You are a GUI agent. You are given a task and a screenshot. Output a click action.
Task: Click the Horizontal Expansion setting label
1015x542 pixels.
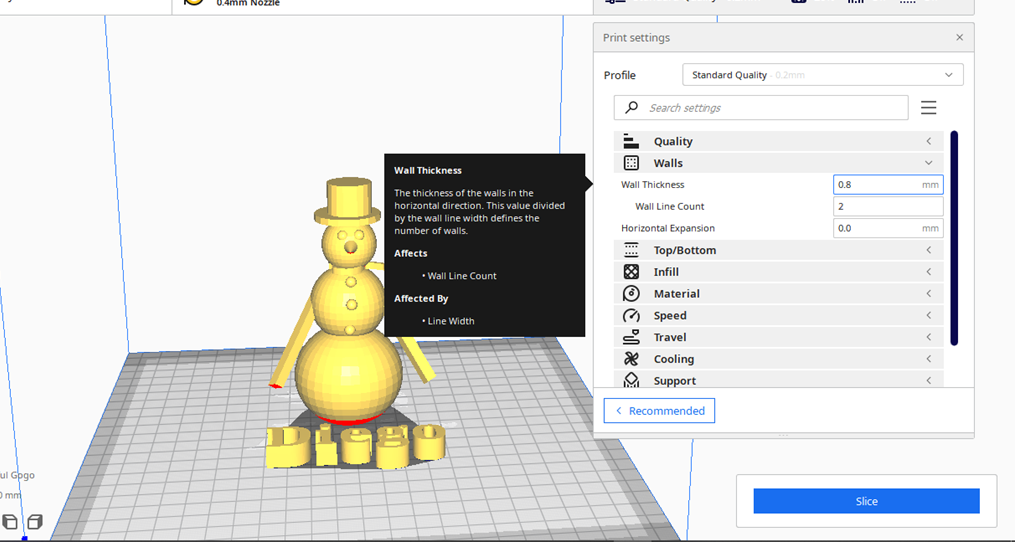668,228
